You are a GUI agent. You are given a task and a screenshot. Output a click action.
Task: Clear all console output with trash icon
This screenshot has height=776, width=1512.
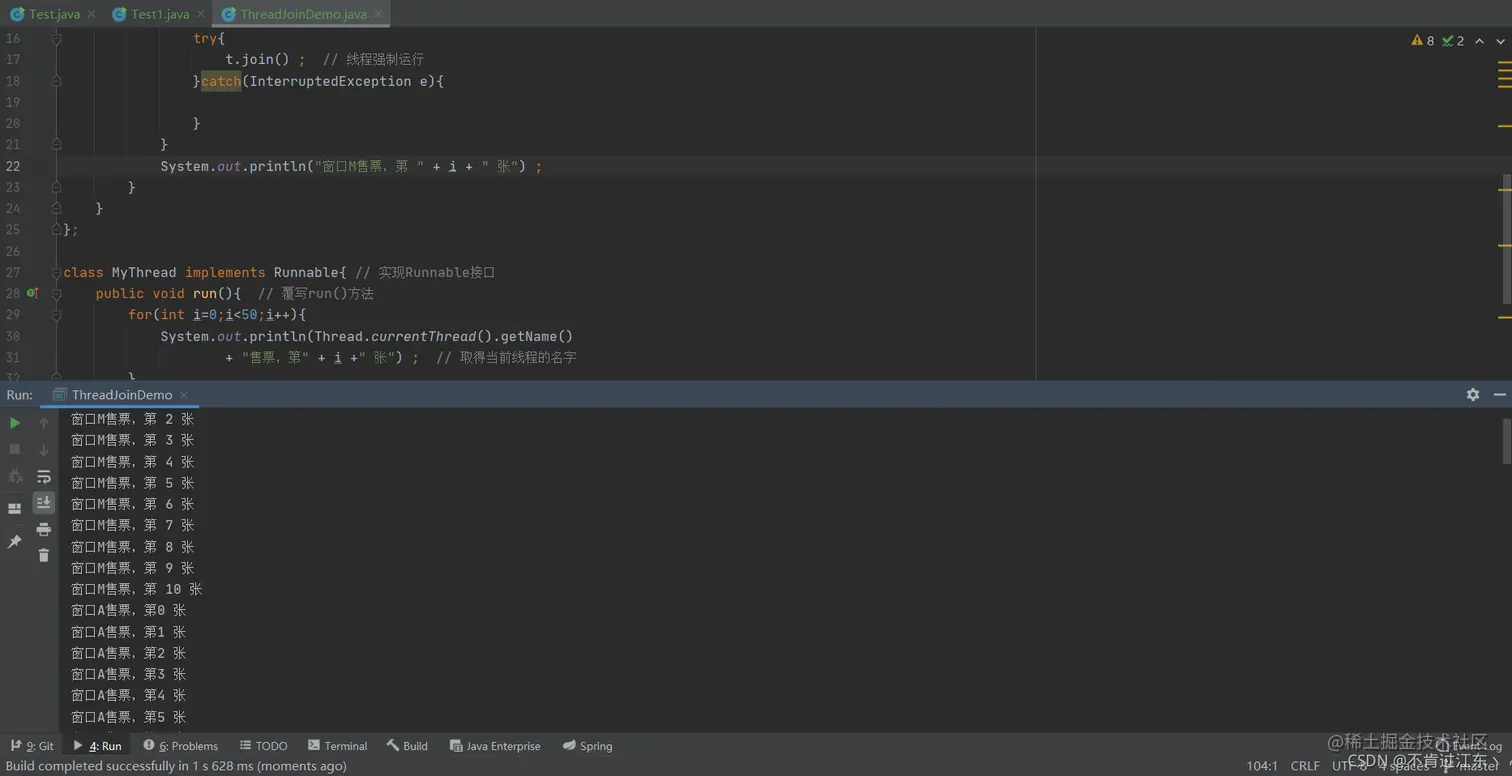(43, 555)
